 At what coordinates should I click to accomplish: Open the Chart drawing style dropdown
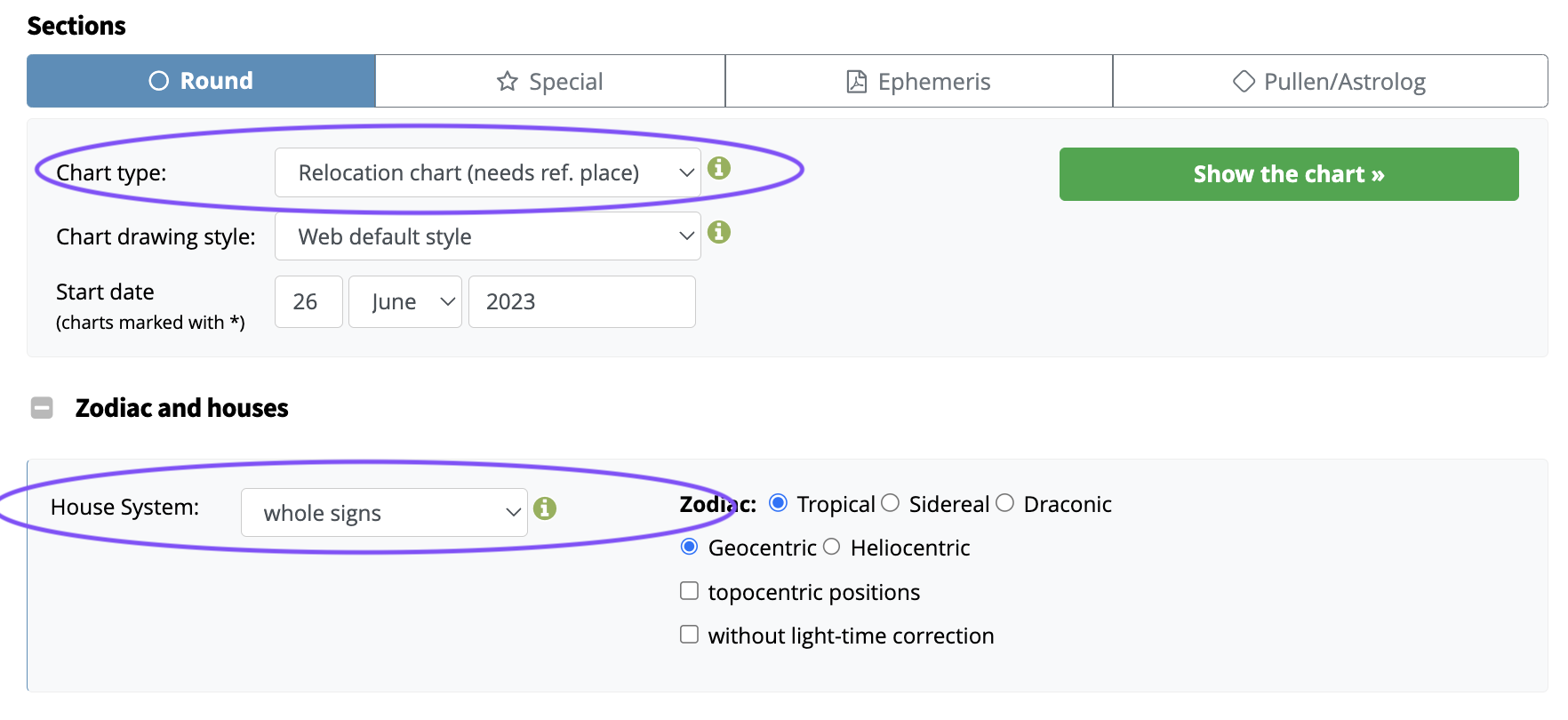tap(487, 236)
